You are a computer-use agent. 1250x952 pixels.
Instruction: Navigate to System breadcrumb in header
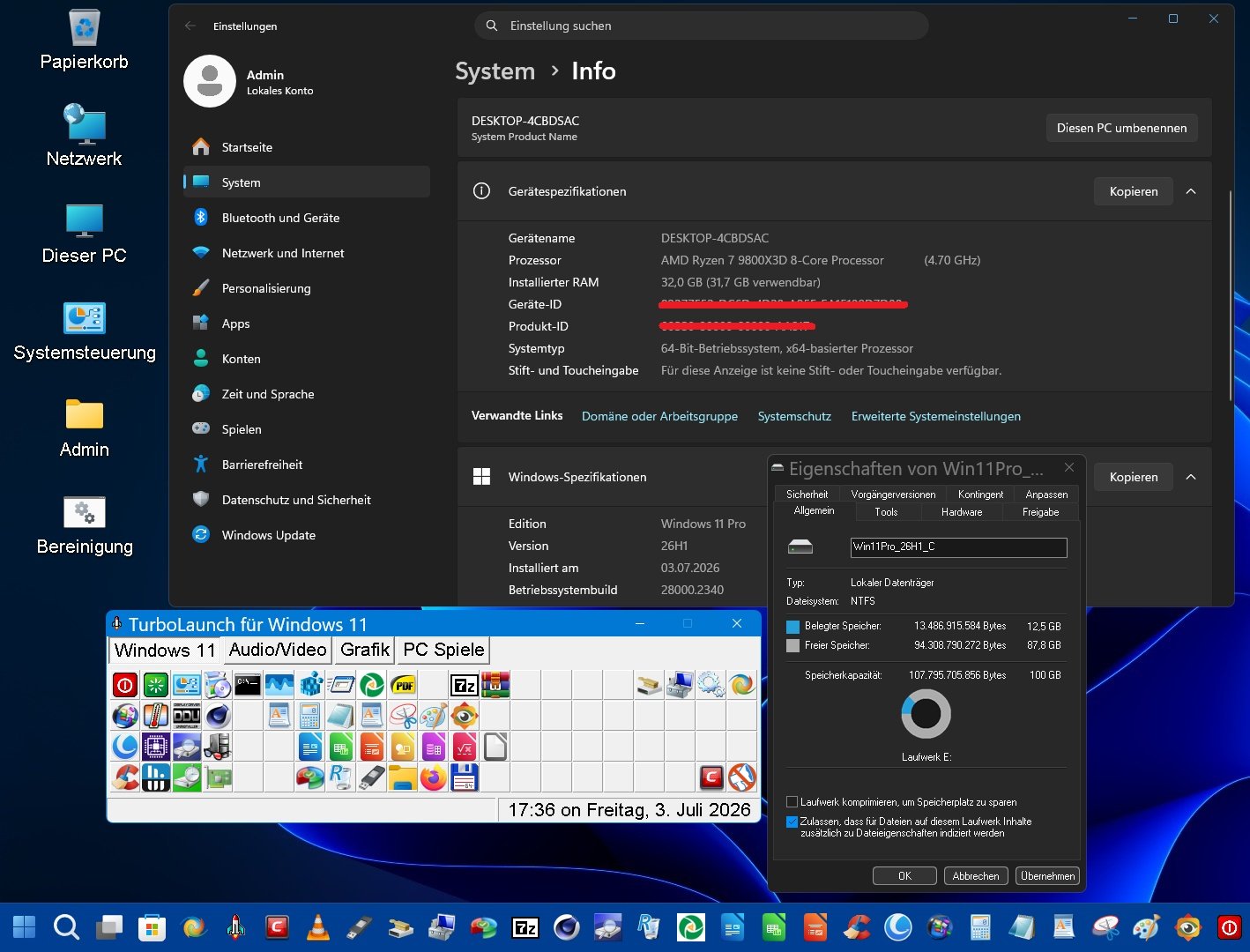(495, 71)
